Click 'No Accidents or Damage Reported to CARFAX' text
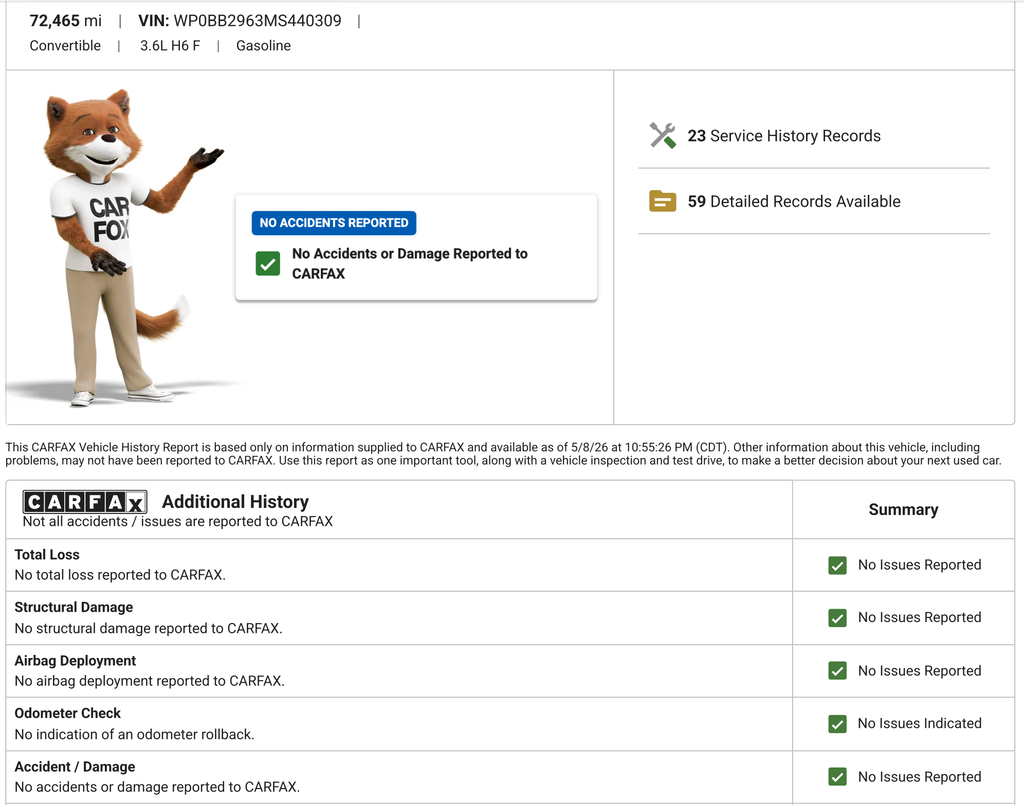1024x805 pixels. (x=409, y=263)
